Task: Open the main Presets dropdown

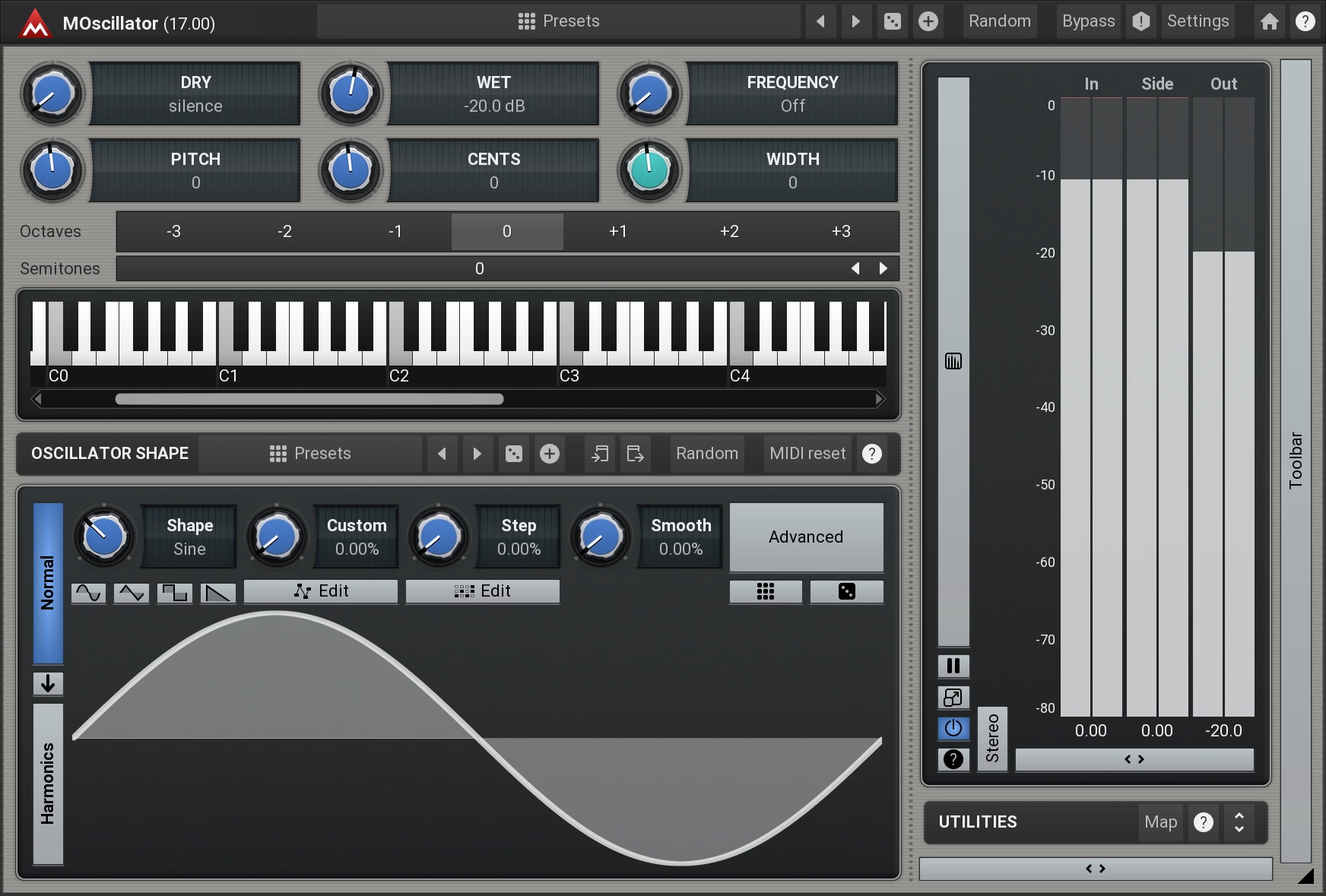Action: pyautogui.click(x=559, y=21)
